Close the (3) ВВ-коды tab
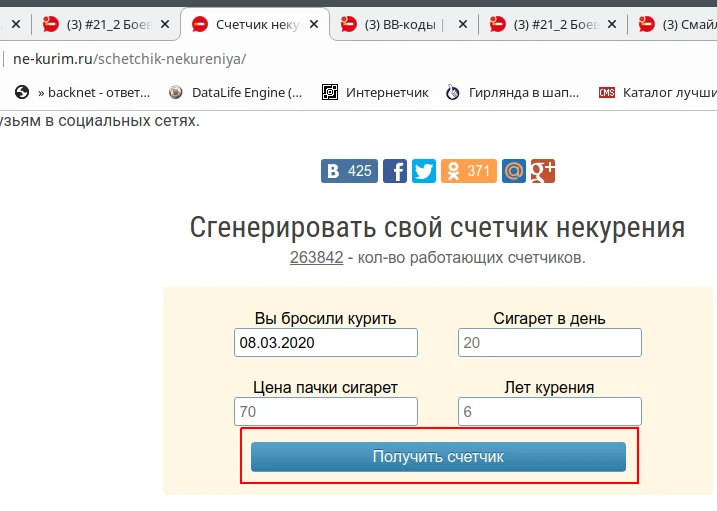Viewport: 717px width, 511px height. 463,24
